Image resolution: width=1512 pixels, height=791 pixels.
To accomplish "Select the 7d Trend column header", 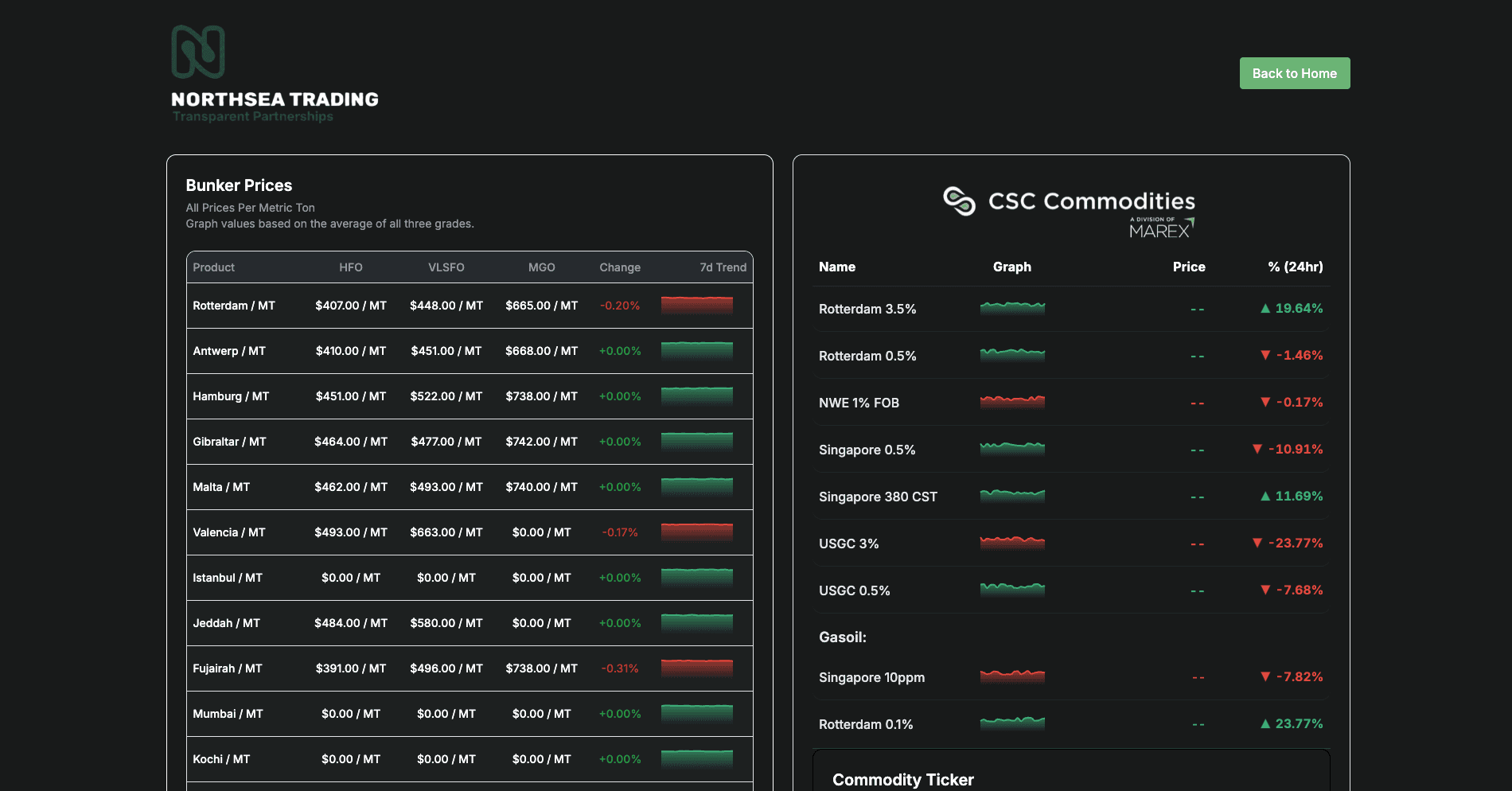I will [x=723, y=267].
